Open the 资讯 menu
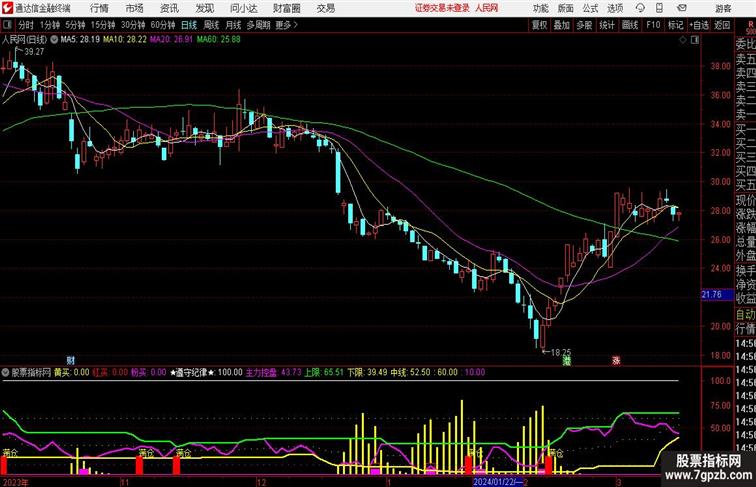756x487 pixels. (x=169, y=8)
